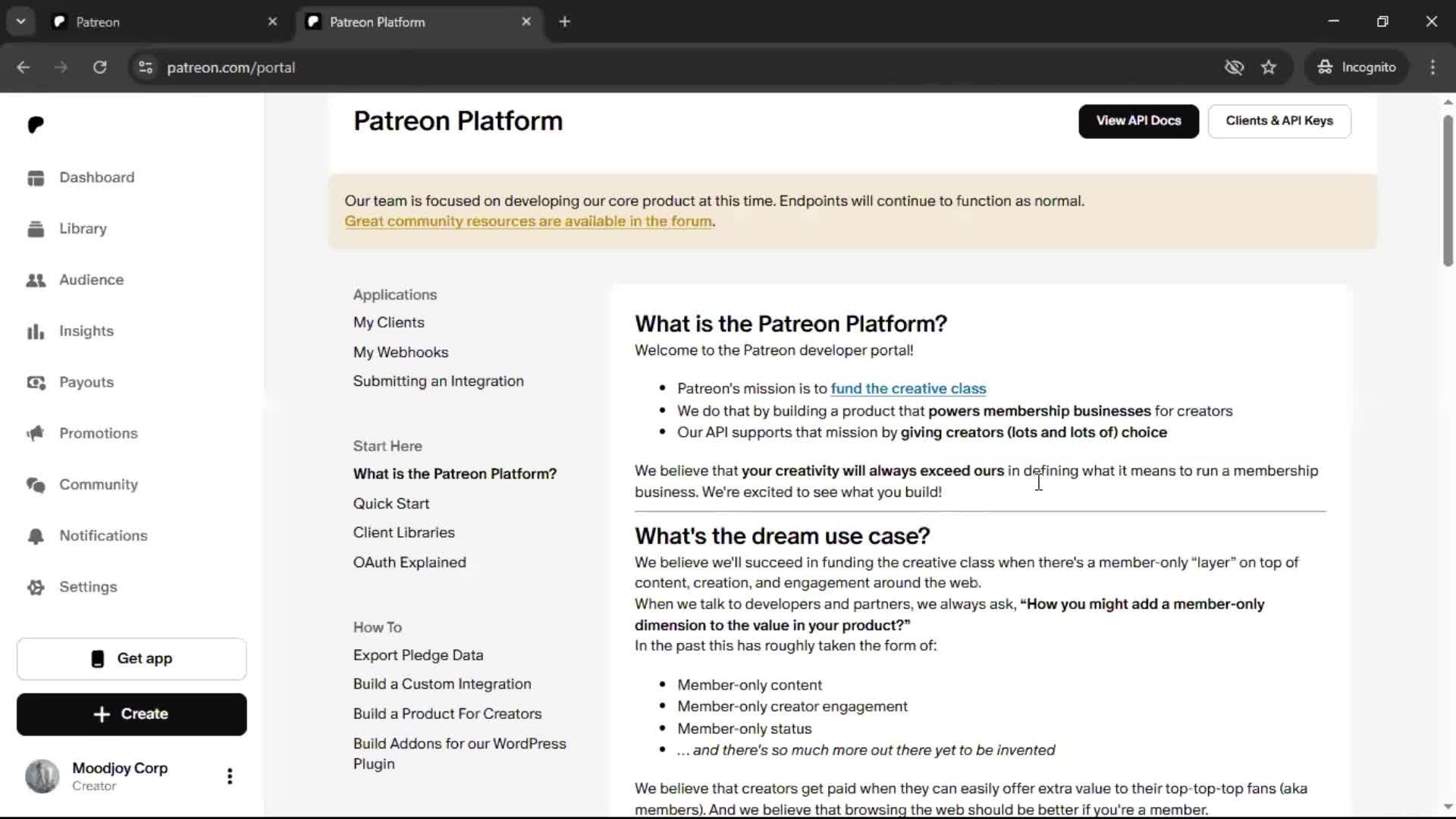
Task: Open Export Pledge Data how-to
Action: (x=418, y=655)
